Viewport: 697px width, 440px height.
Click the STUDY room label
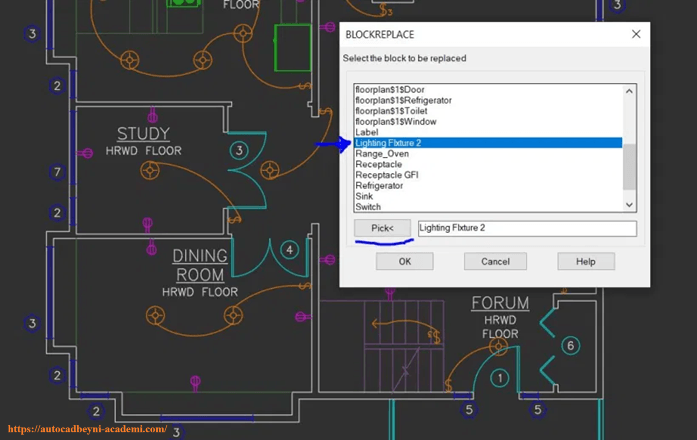pos(143,133)
